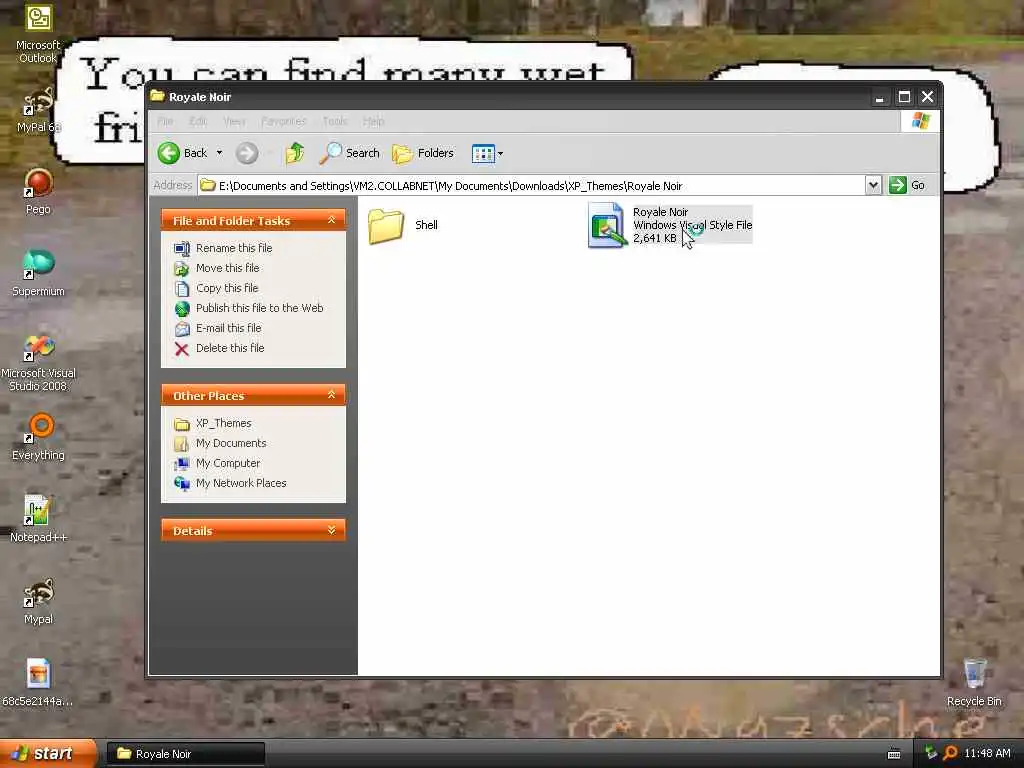Open the address bar dropdown arrow
1024x768 pixels.
point(873,185)
